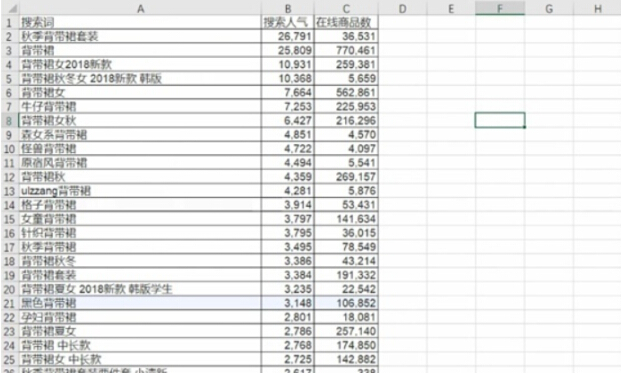The image size is (621, 373).
Task: Click cell with value 3,148
Action: pyautogui.click(x=288, y=303)
